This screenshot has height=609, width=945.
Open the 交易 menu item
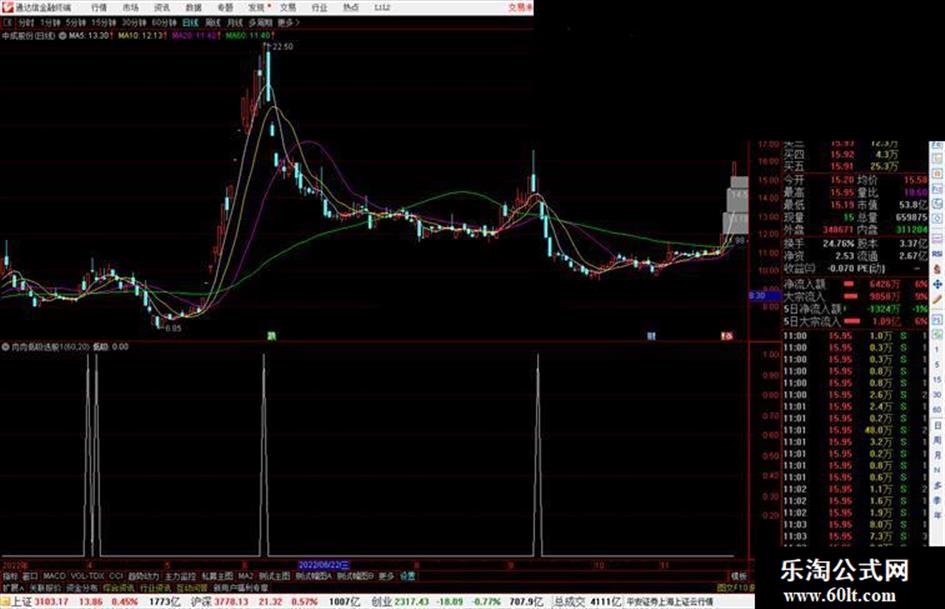[287, 7]
